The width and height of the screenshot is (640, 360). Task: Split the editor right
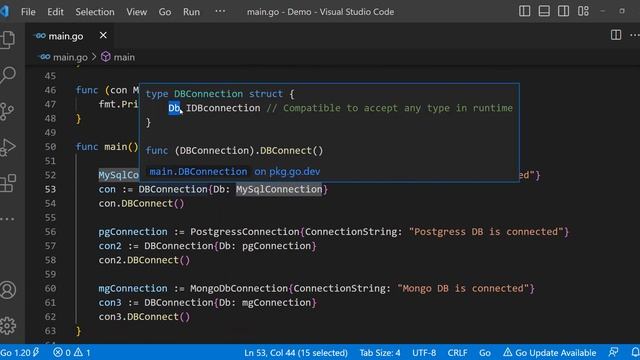[616, 35]
